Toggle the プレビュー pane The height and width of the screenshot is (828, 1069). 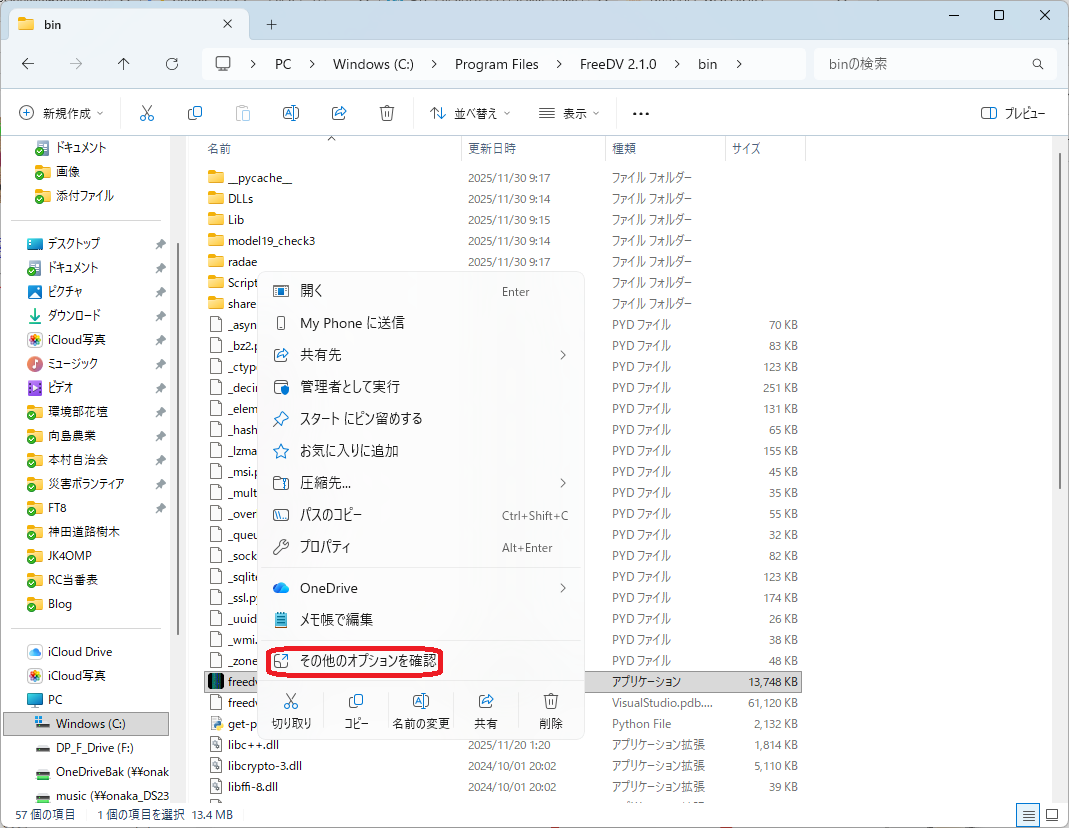click(1012, 113)
